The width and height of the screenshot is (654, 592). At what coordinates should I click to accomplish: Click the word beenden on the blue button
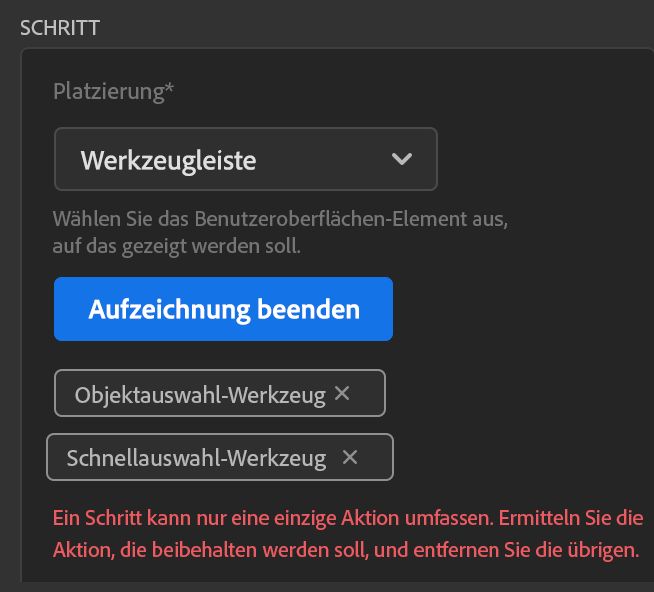pyautogui.click(x=305, y=309)
